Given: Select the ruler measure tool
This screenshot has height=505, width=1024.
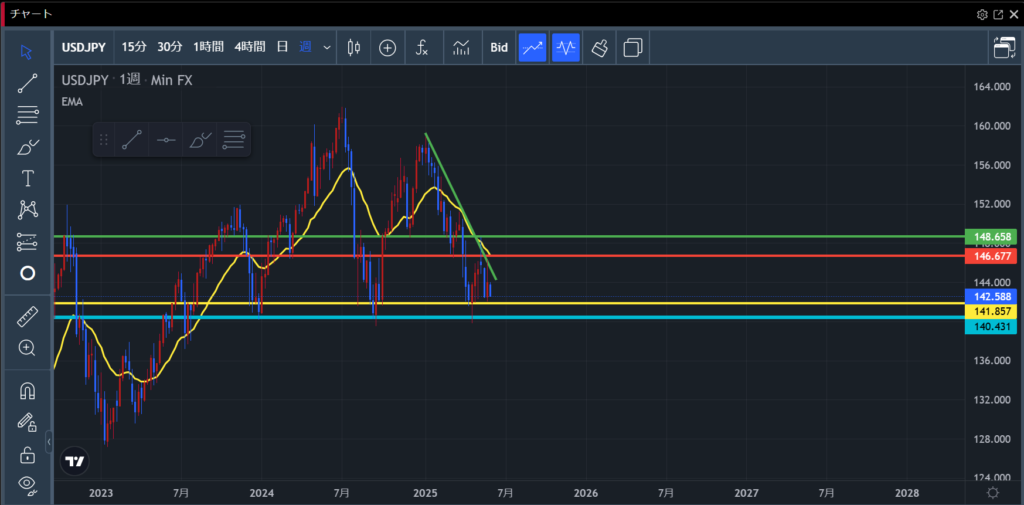Looking at the screenshot, I should point(27,317).
